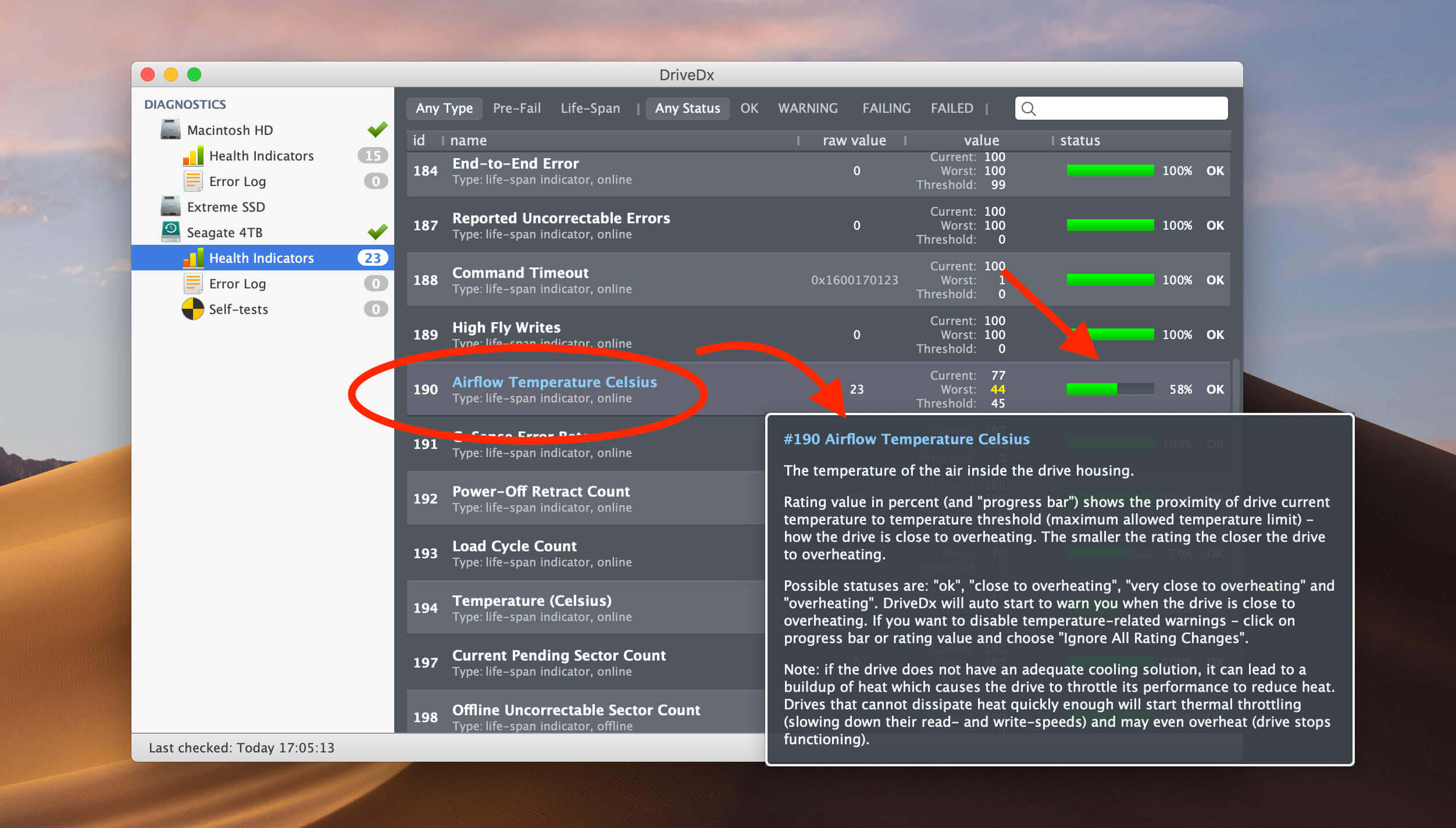Click the Extreme SSD drive icon
The image size is (1456, 828).
pyautogui.click(x=170, y=206)
